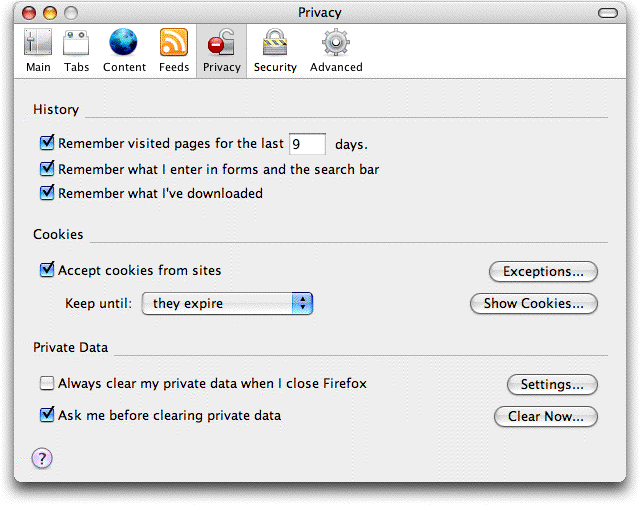Open the Security padlock icon
This screenshot has height=505, width=640.
tap(275, 45)
